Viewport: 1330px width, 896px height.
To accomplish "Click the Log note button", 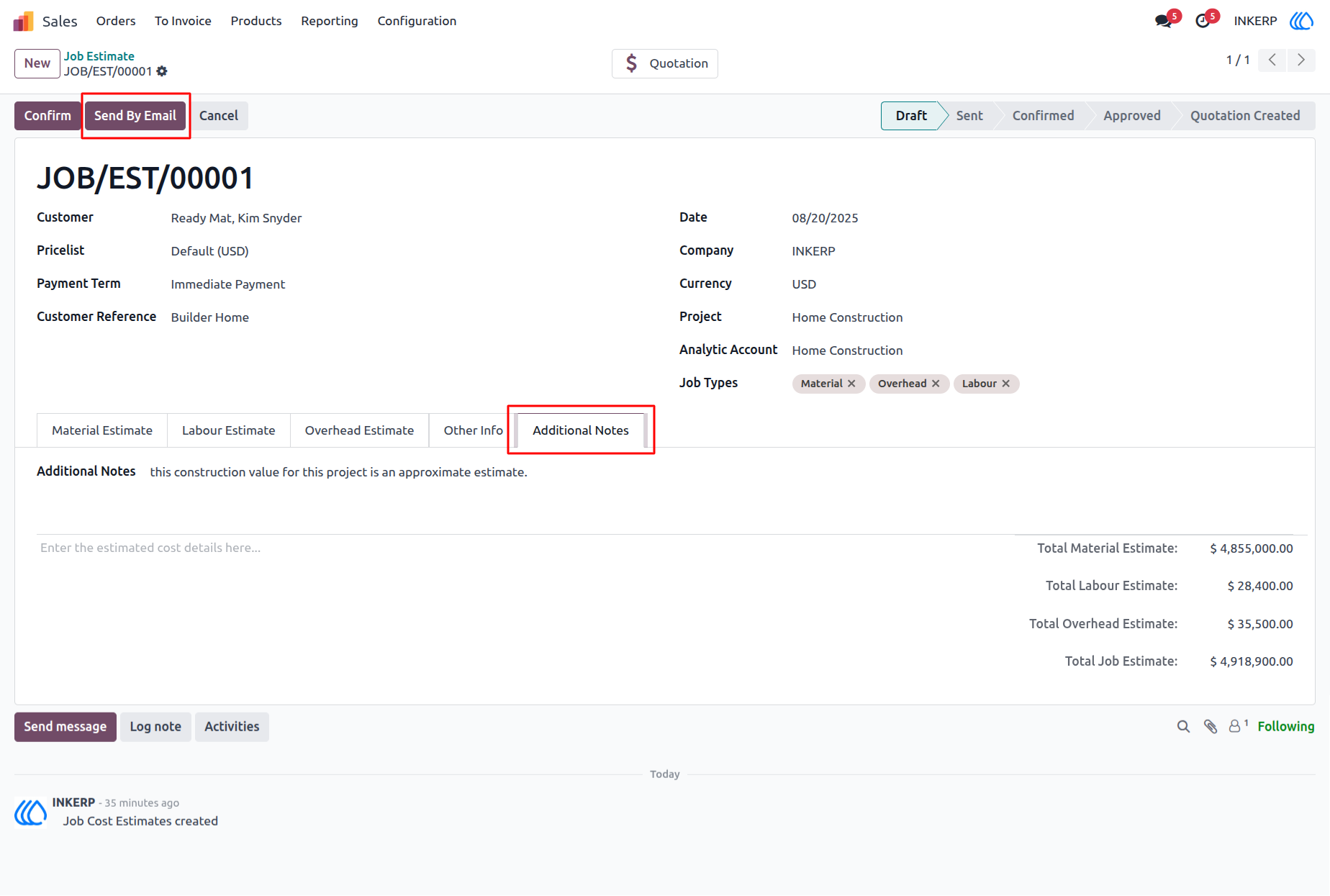I will [x=155, y=727].
